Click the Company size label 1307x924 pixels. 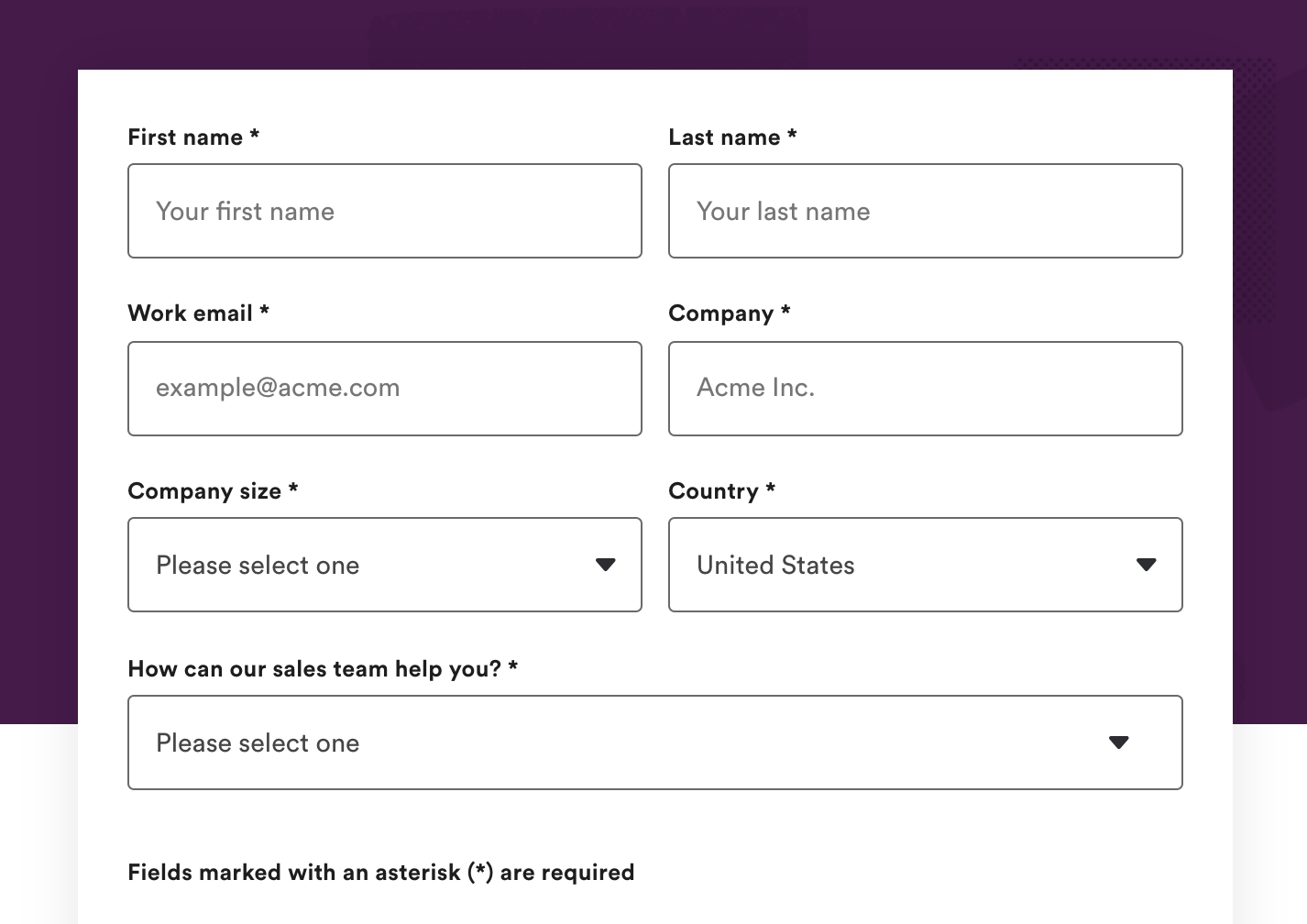(212, 491)
